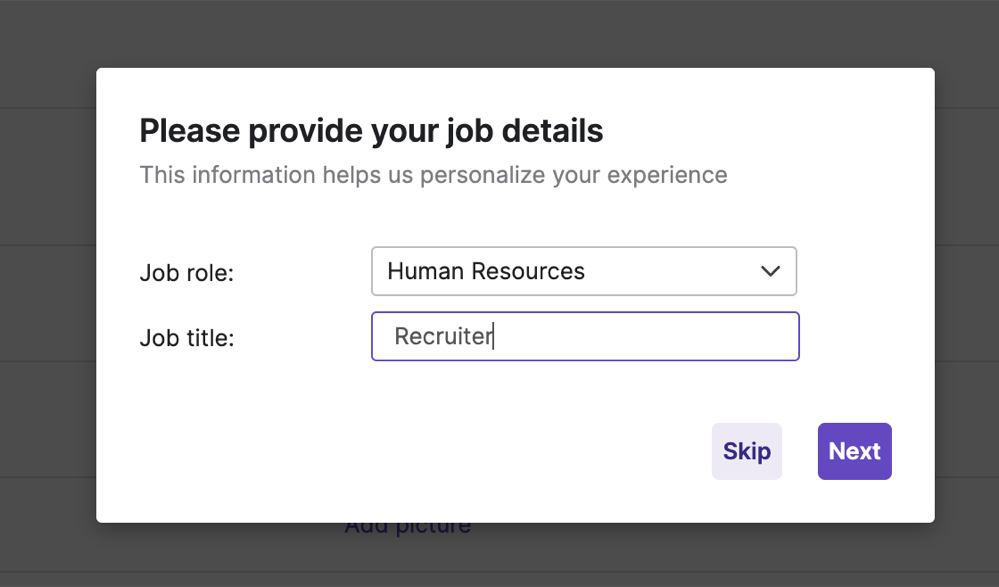
Task: Click the word "Skip" in the footer
Action: point(747,451)
